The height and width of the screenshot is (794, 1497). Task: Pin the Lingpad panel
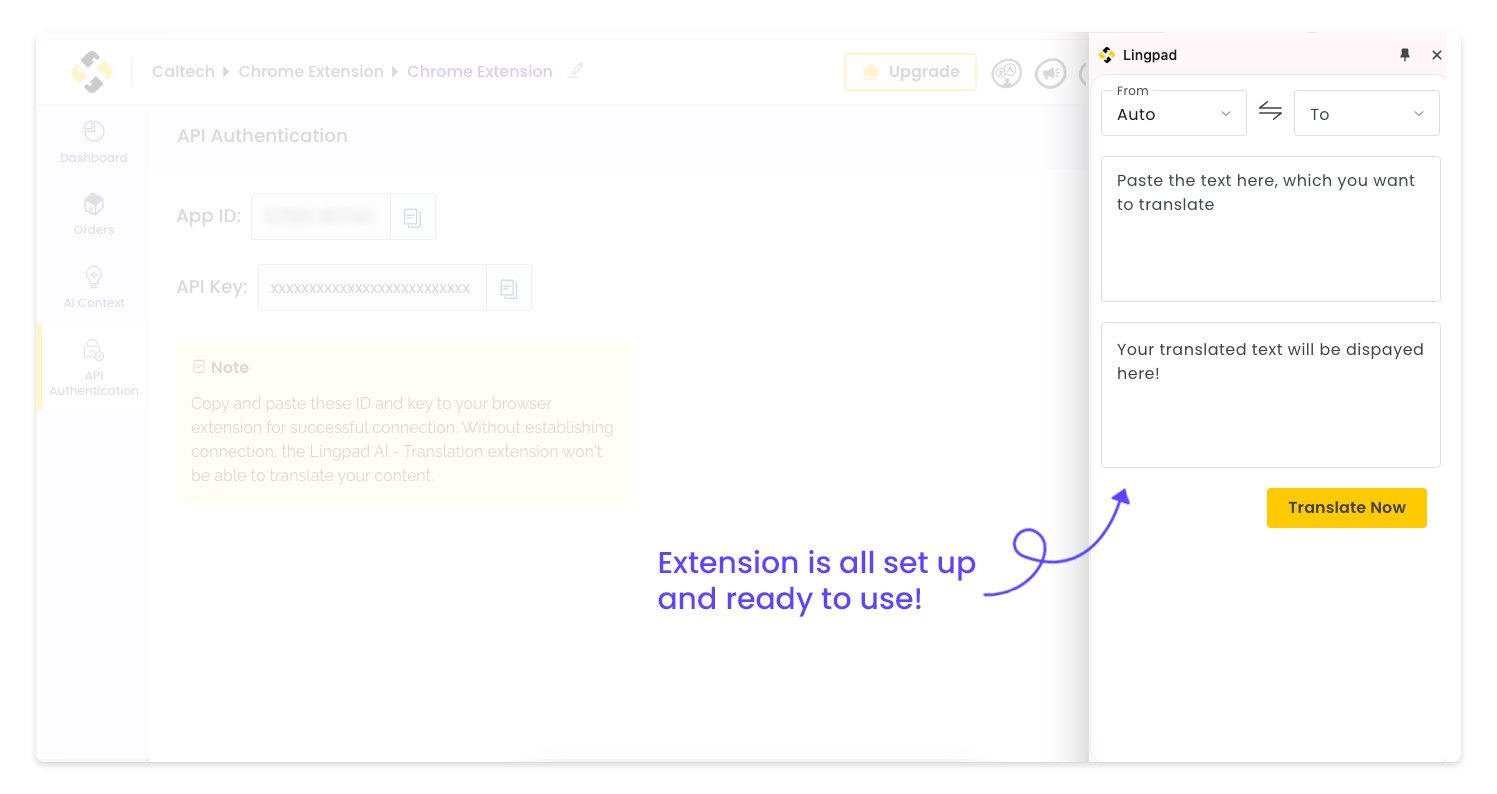pyautogui.click(x=1405, y=55)
